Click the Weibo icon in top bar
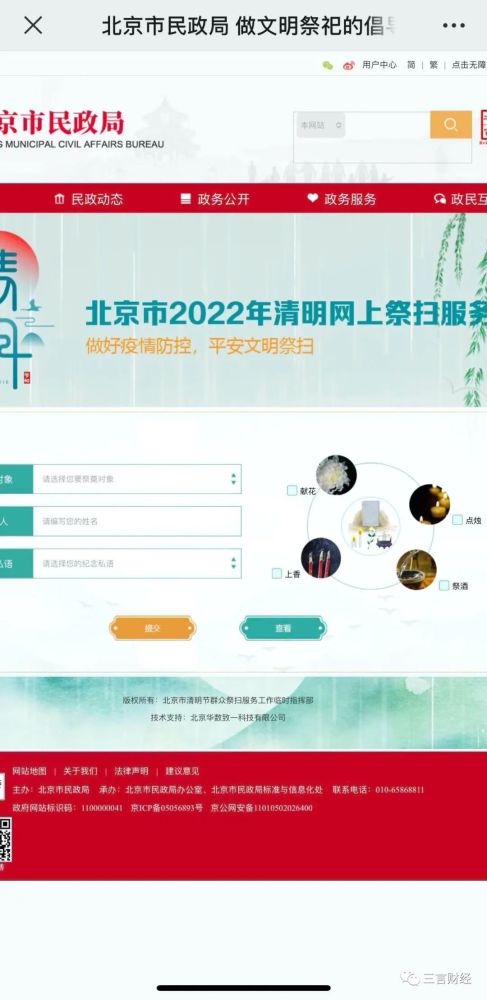Screen dimensions: 487x1000 (349, 65)
